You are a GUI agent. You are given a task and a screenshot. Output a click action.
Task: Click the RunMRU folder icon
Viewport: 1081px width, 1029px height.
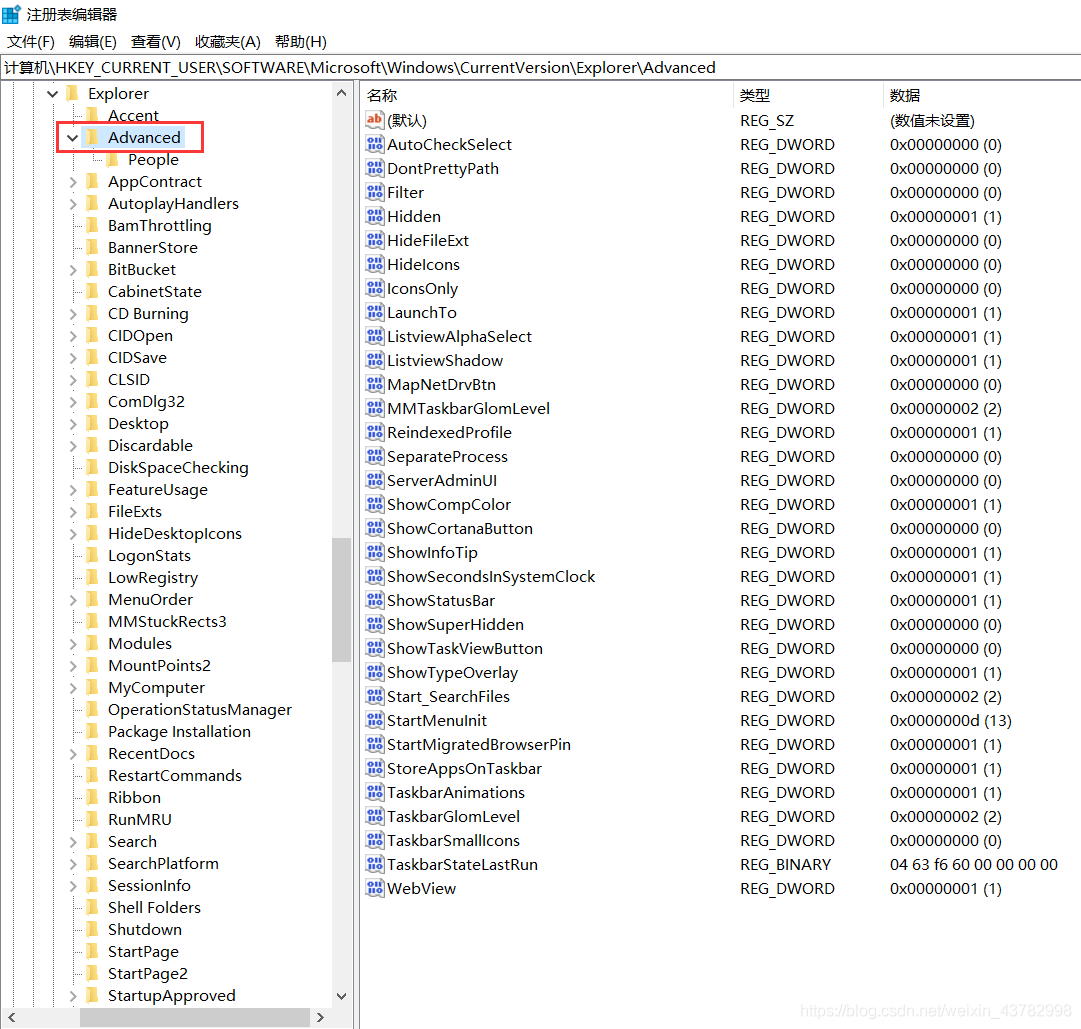point(92,819)
